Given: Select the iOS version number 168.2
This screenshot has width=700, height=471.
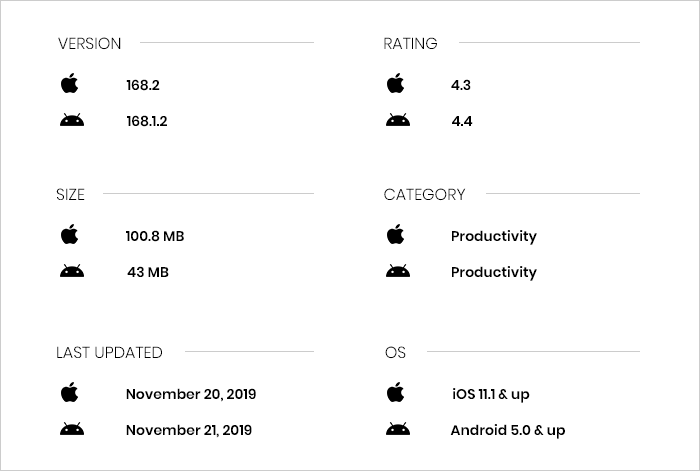Looking at the screenshot, I should [143, 85].
